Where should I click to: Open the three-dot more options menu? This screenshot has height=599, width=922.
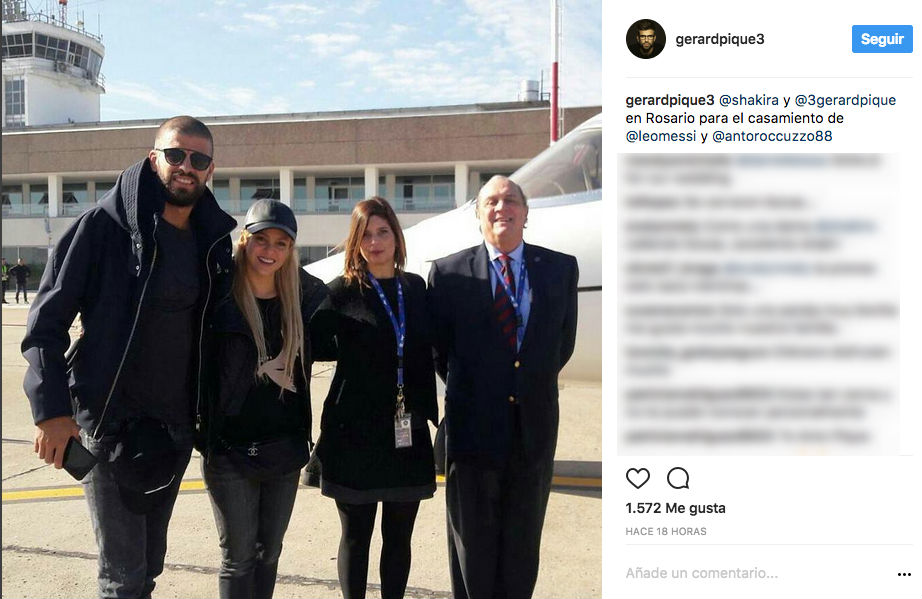tap(904, 574)
